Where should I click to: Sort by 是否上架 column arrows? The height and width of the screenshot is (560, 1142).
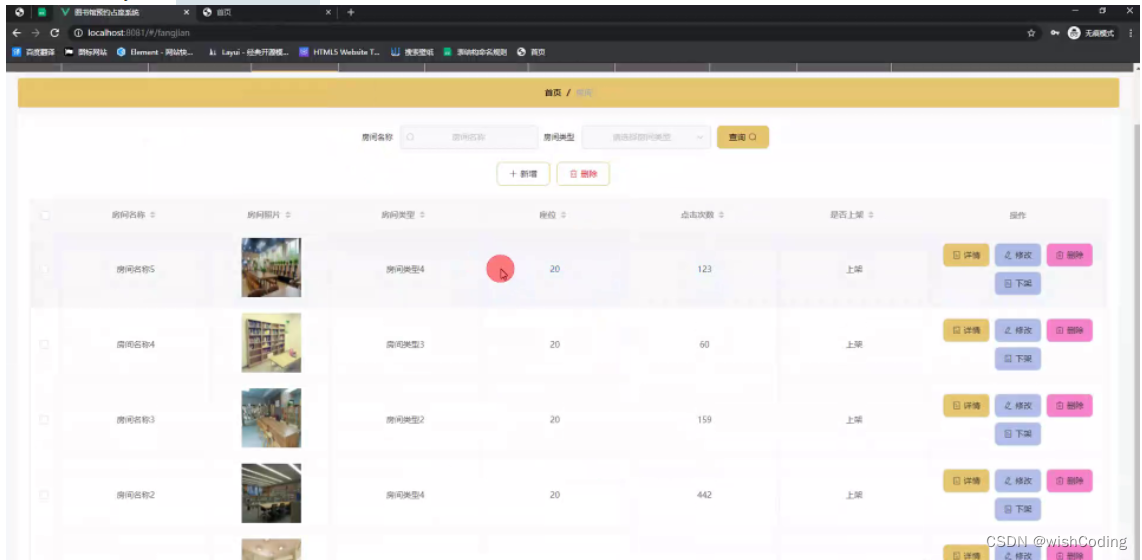click(870, 215)
